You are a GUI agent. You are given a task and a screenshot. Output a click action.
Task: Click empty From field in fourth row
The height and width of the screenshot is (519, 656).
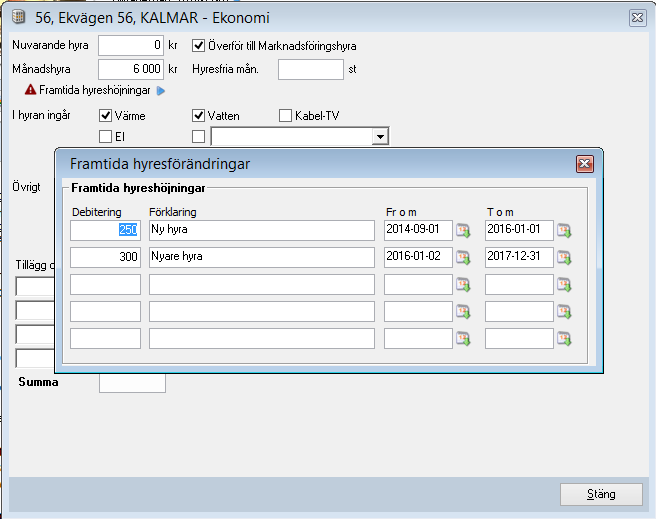[x=418, y=311]
